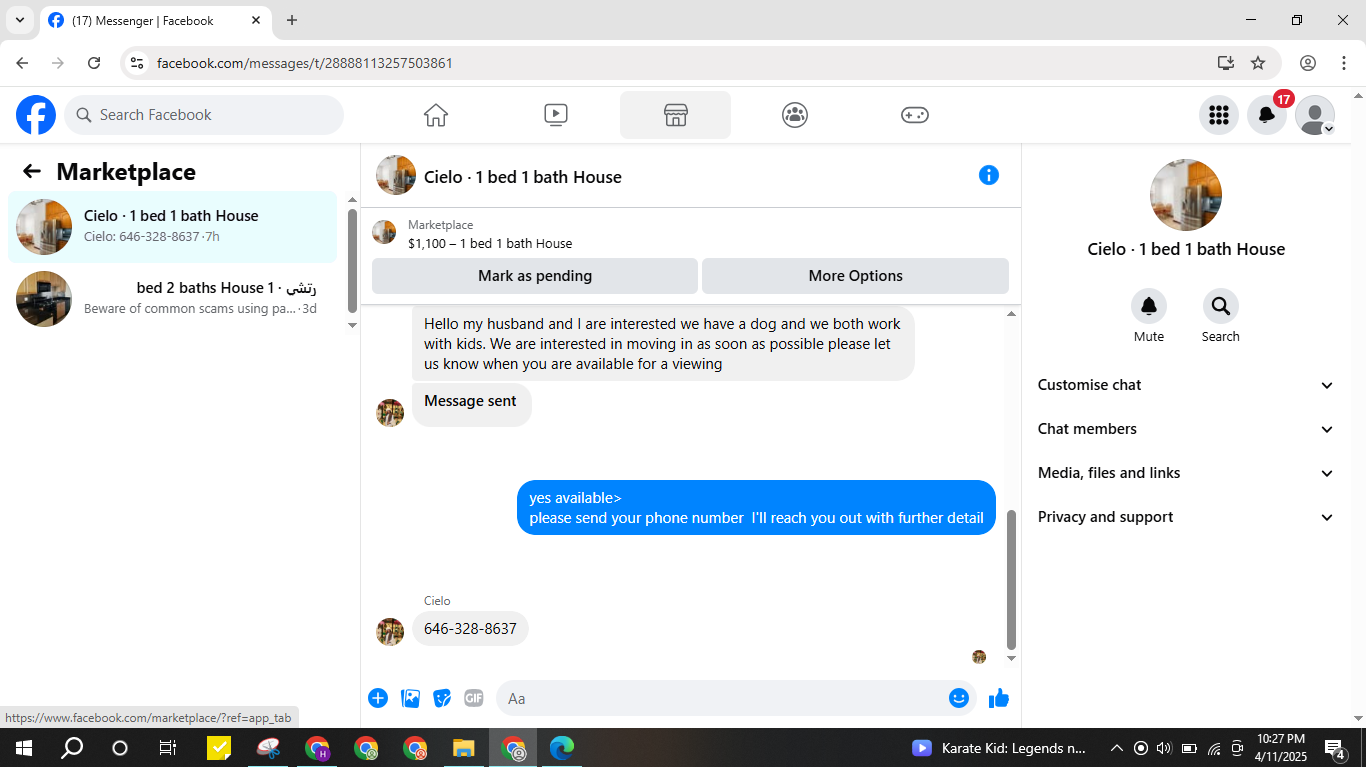The height and width of the screenshot is (767, 1366).
Task: Open the $1,100 – 1 bed 1 bath listing
Action: 490,243
